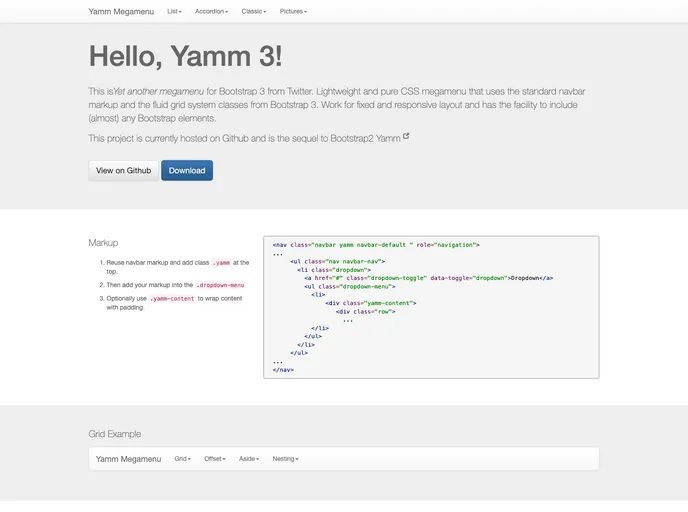Viewport: 688px width, 512px height.
Task: Expand the Classic dropdown menu
Action: click(x=254, y=11)
